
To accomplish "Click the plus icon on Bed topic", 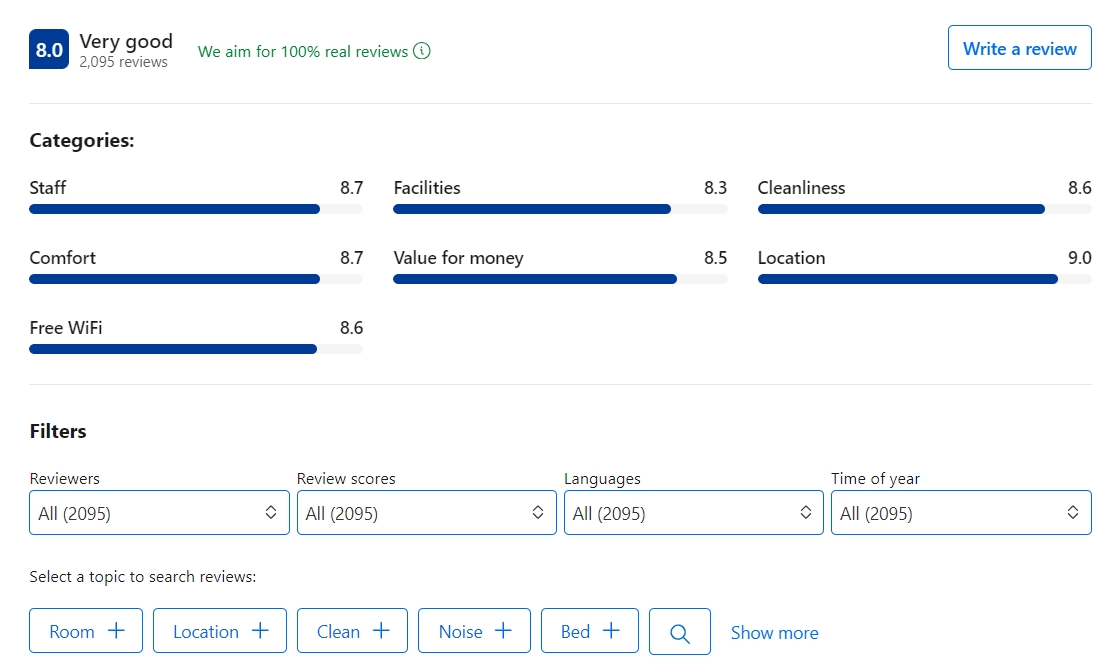I will (x=612, y=631).
